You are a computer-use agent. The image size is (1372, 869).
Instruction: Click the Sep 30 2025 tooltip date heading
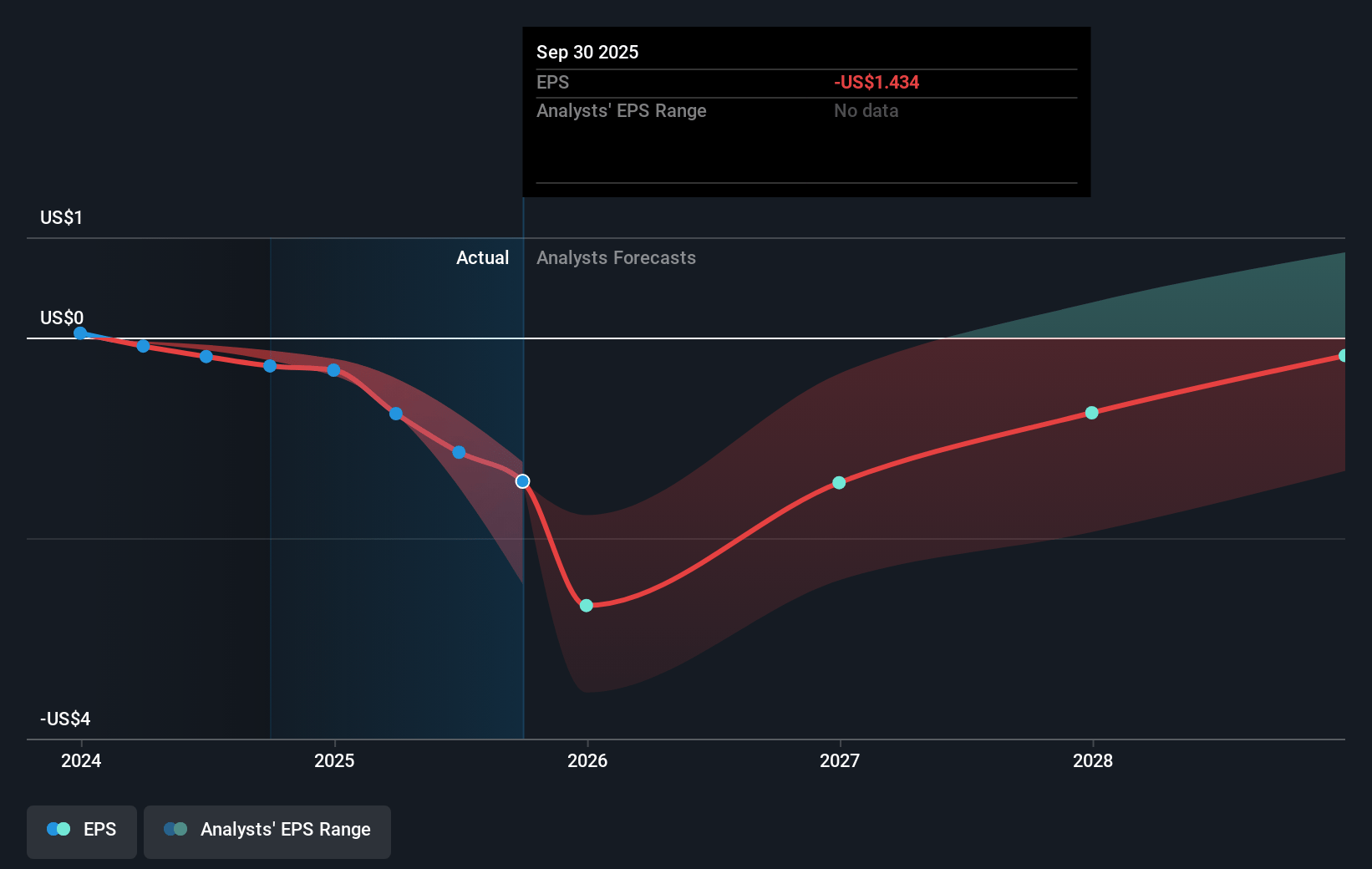(587, 53)
